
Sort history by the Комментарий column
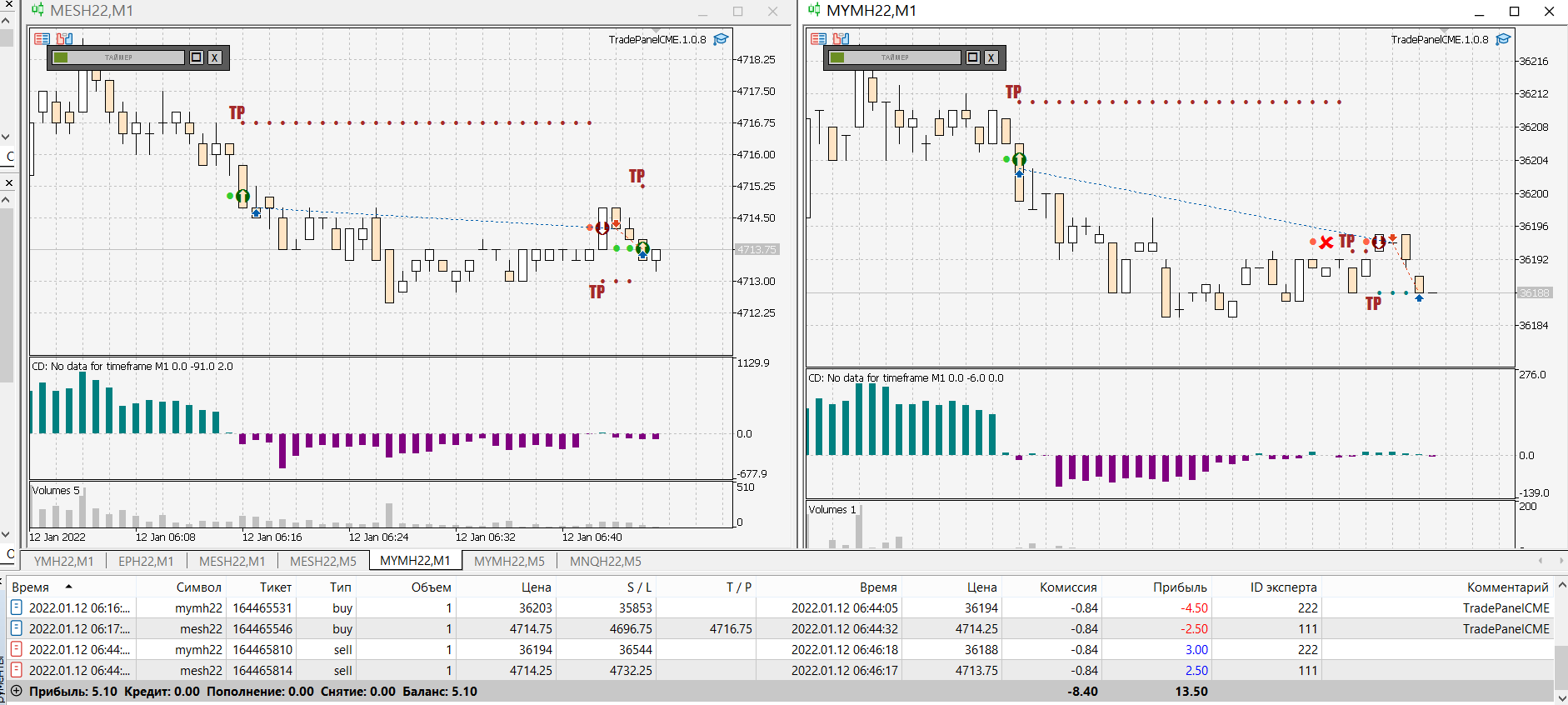click(1507, 587)
